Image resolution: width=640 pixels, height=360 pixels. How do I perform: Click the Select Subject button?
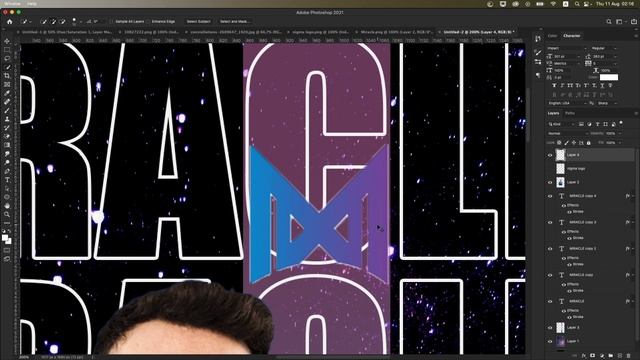(x=198, y=22)
